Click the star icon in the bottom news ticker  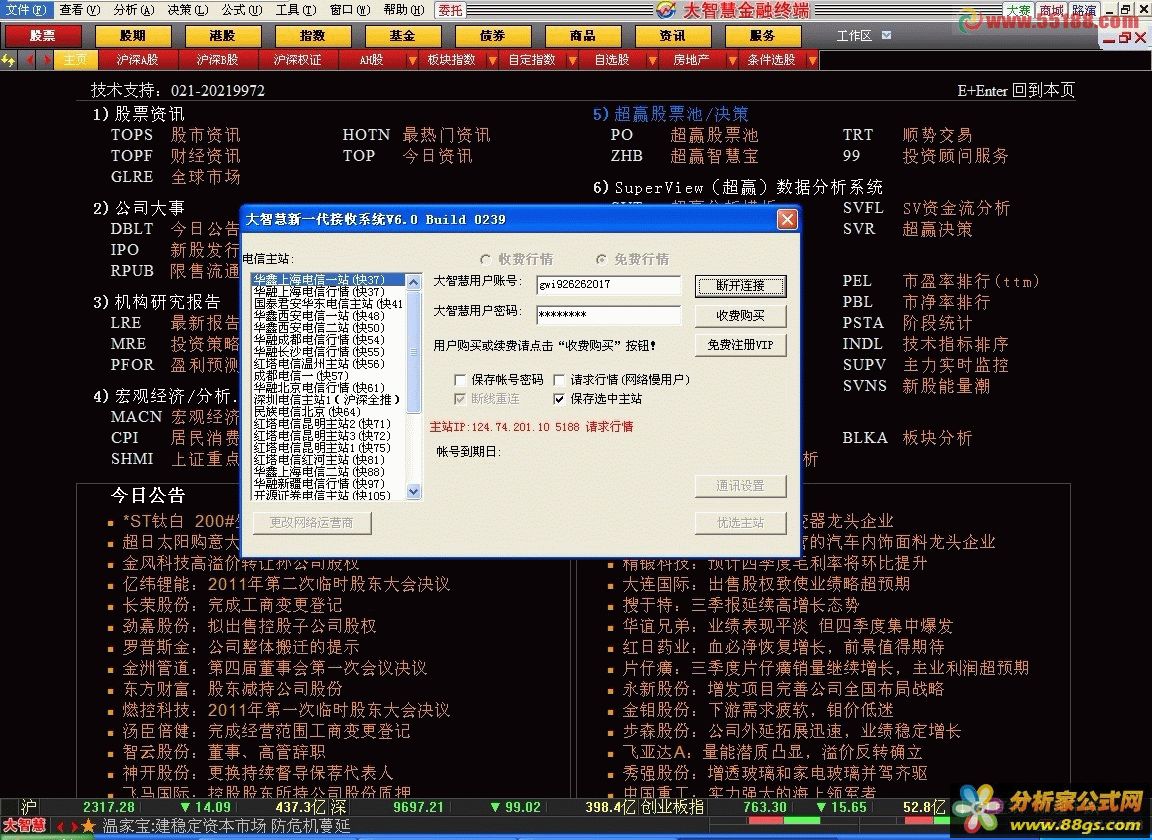click(89, 826)
